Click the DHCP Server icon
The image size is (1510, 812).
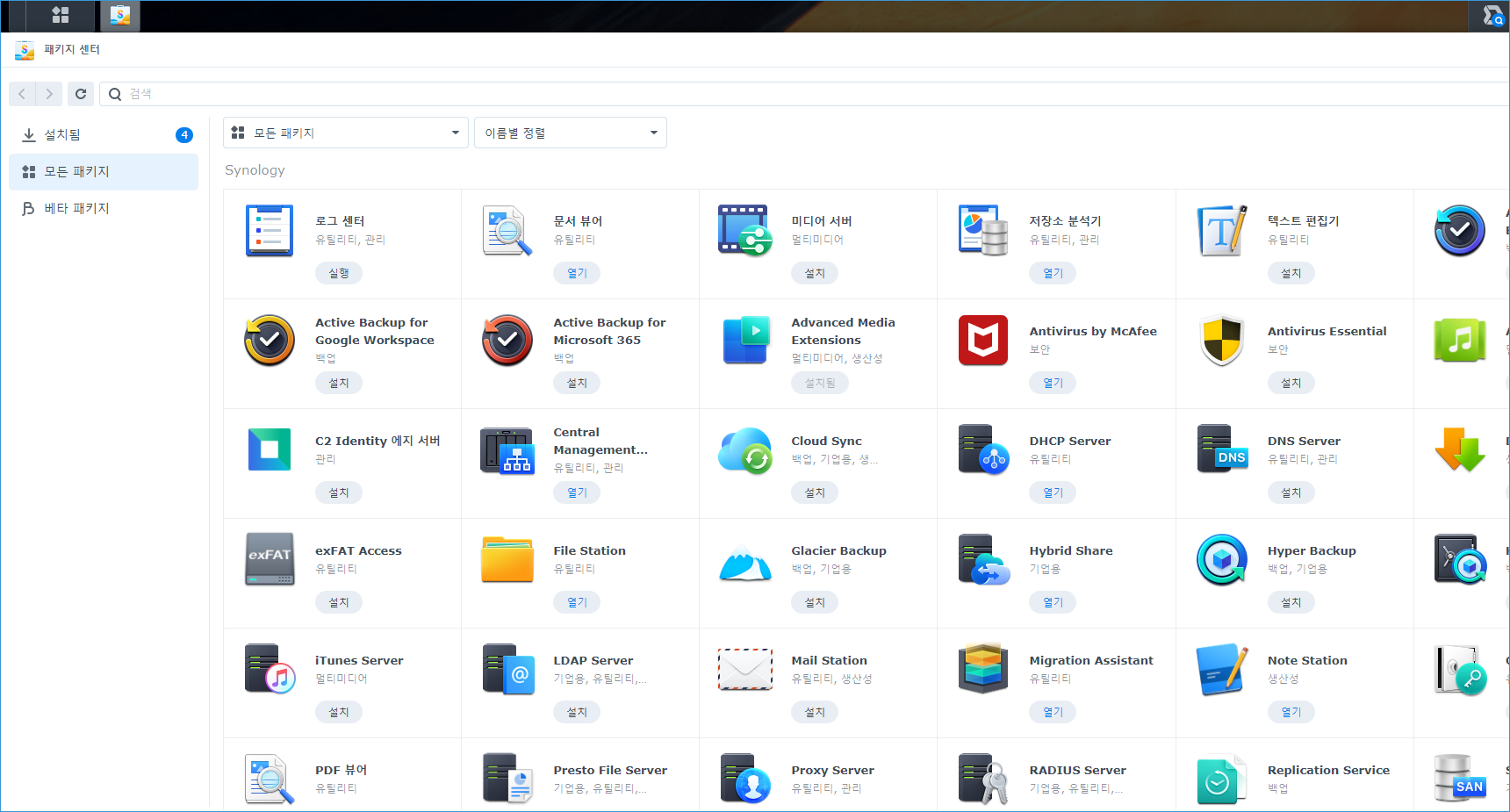983,449
